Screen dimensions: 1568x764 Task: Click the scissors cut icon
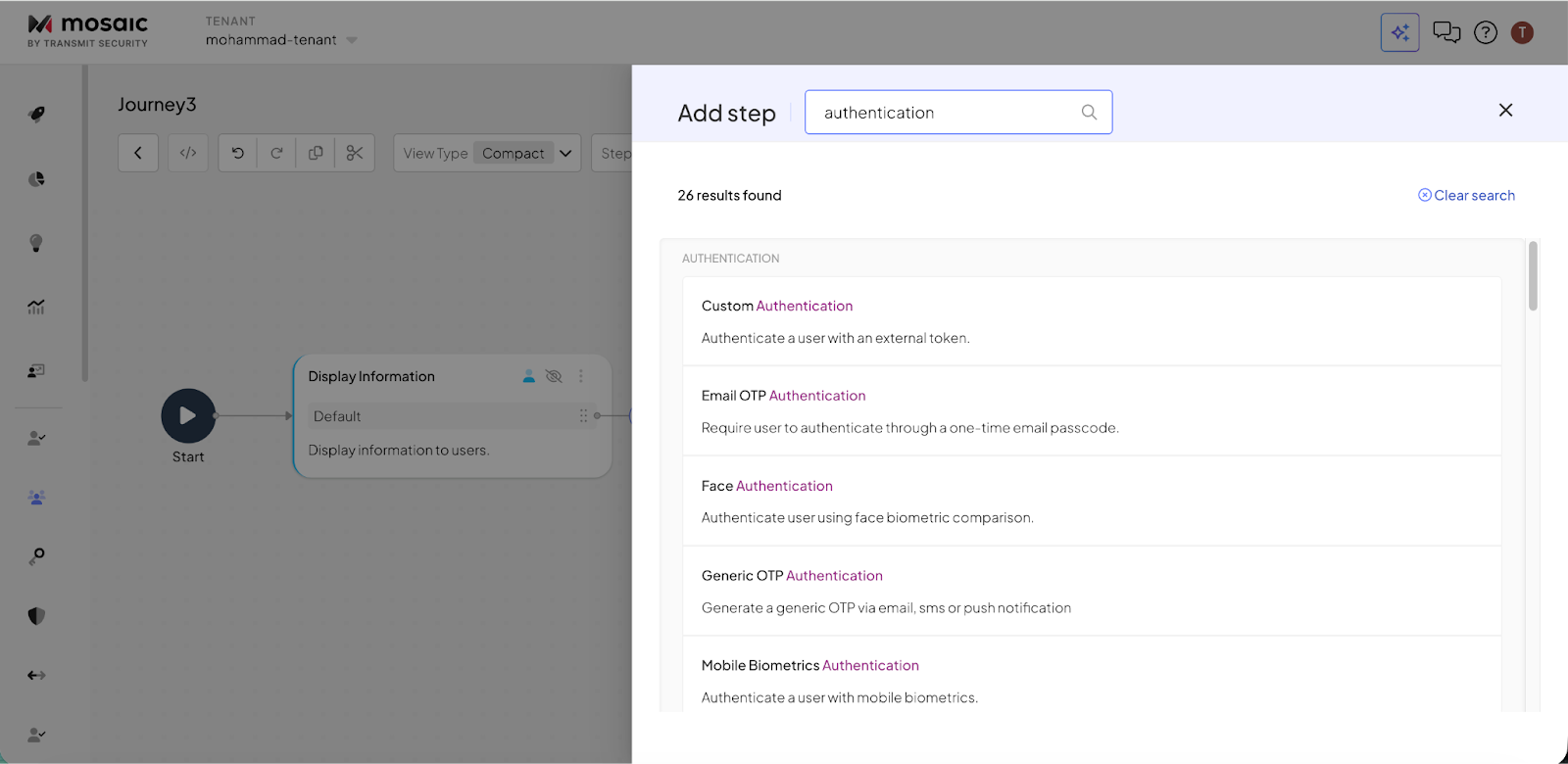355,153
